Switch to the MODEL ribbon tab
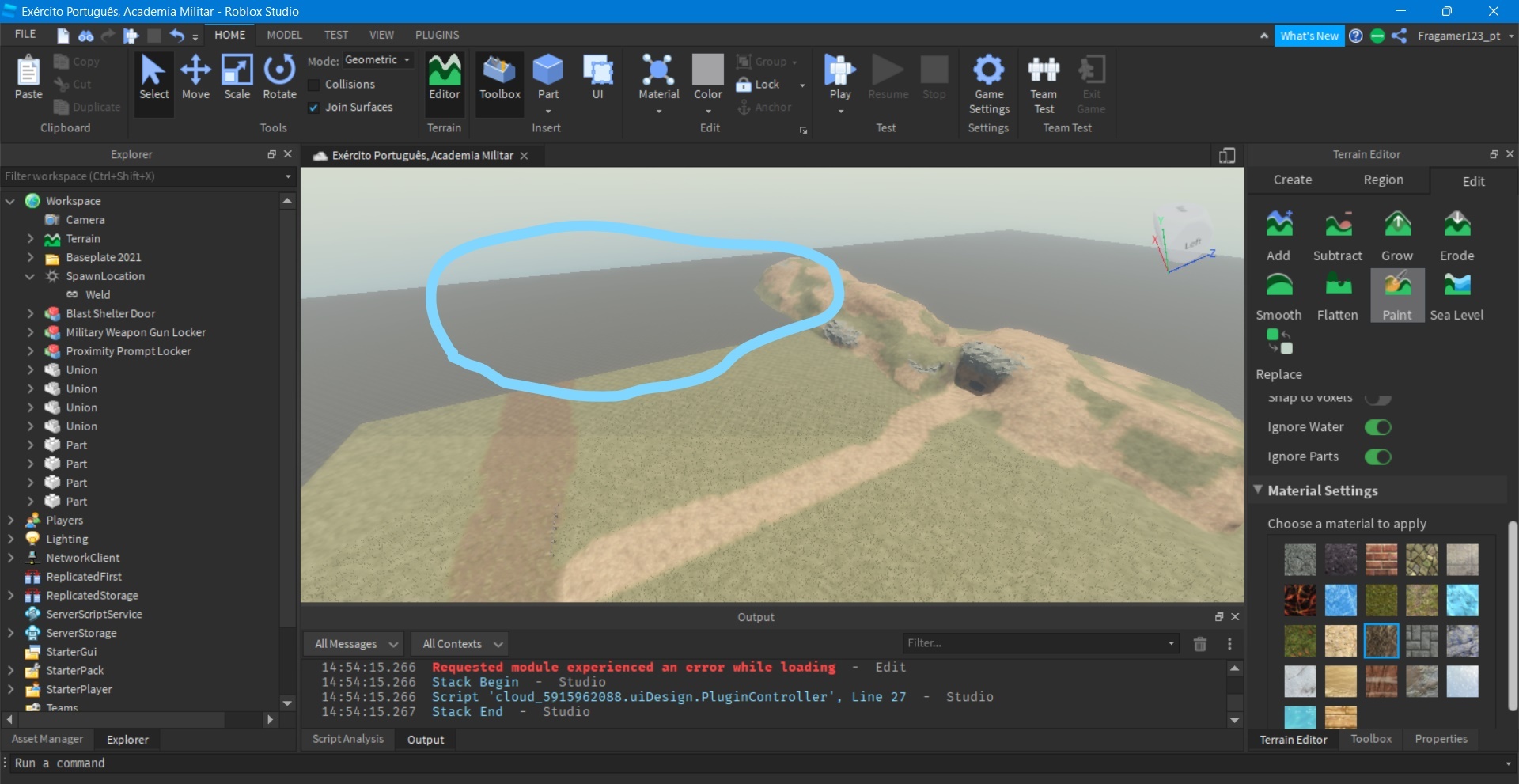Screen dimensions: 1519x784 click(284, 35)
